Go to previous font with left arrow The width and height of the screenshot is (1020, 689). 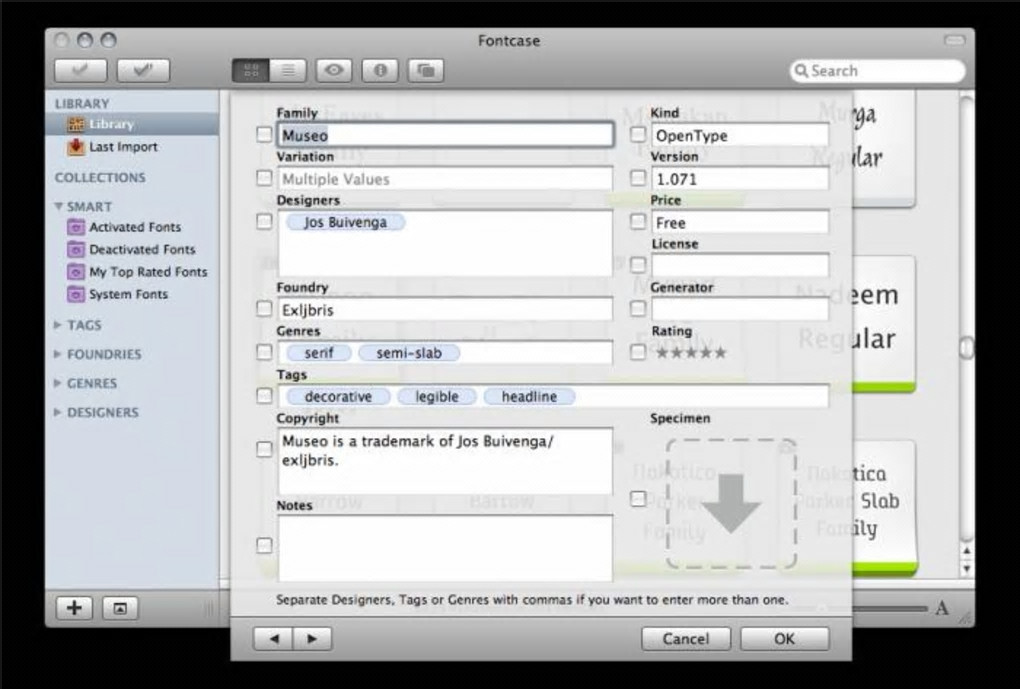click(273, 639)
